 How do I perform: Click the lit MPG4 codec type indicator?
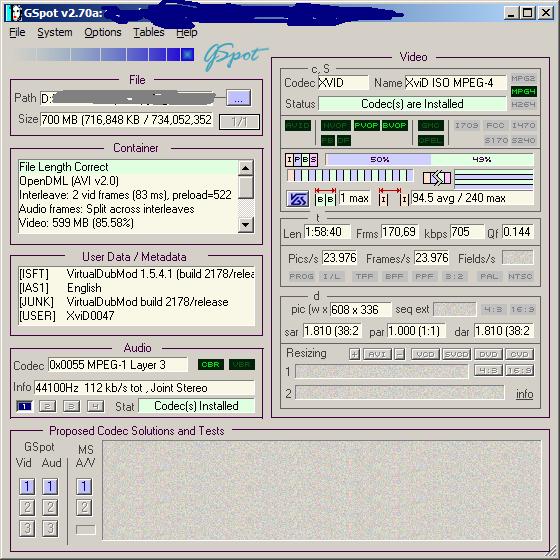pyautogui.click(x=523, y=92)
